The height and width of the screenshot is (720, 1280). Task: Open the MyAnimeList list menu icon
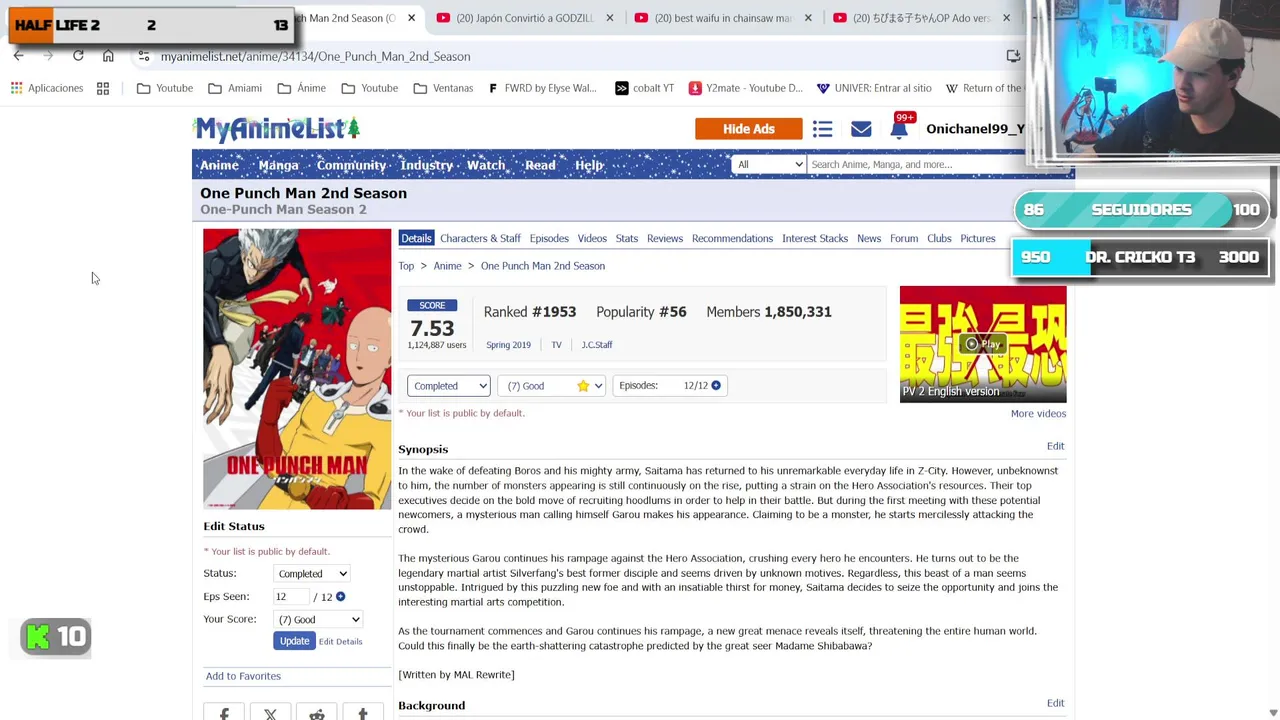822,129
